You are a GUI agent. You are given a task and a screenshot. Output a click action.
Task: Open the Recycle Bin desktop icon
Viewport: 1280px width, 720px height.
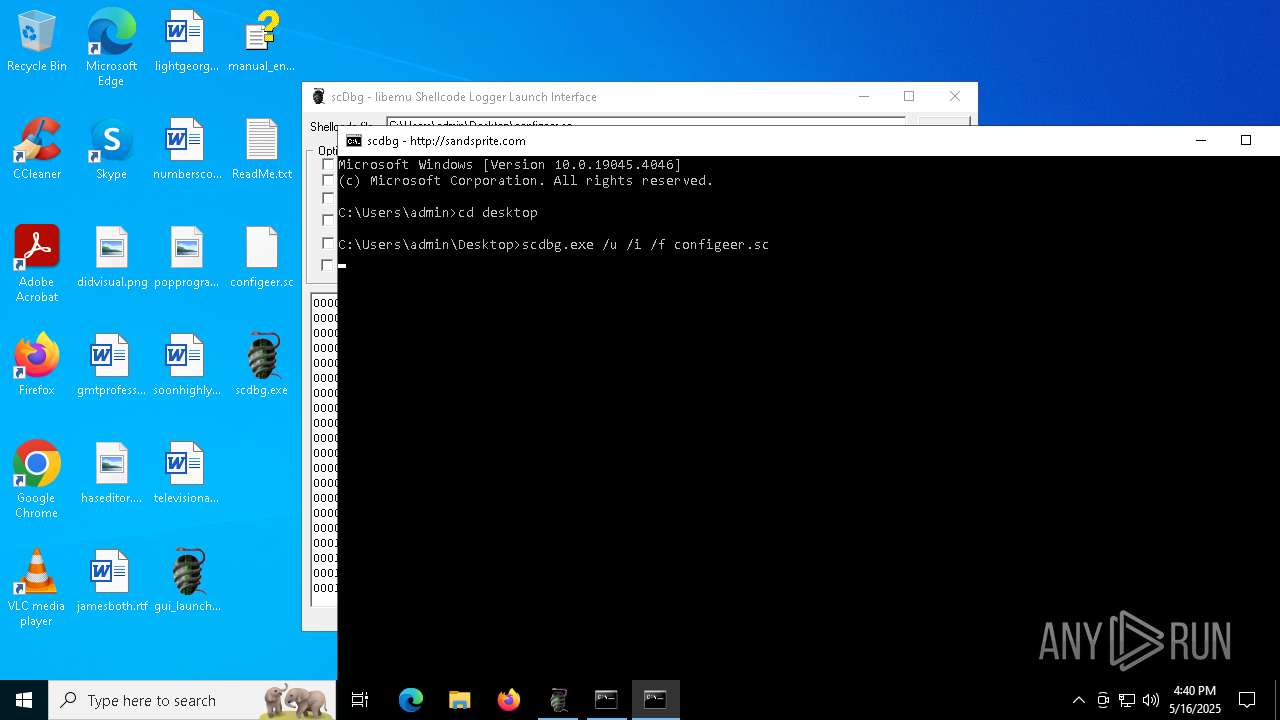click(37, 42)
